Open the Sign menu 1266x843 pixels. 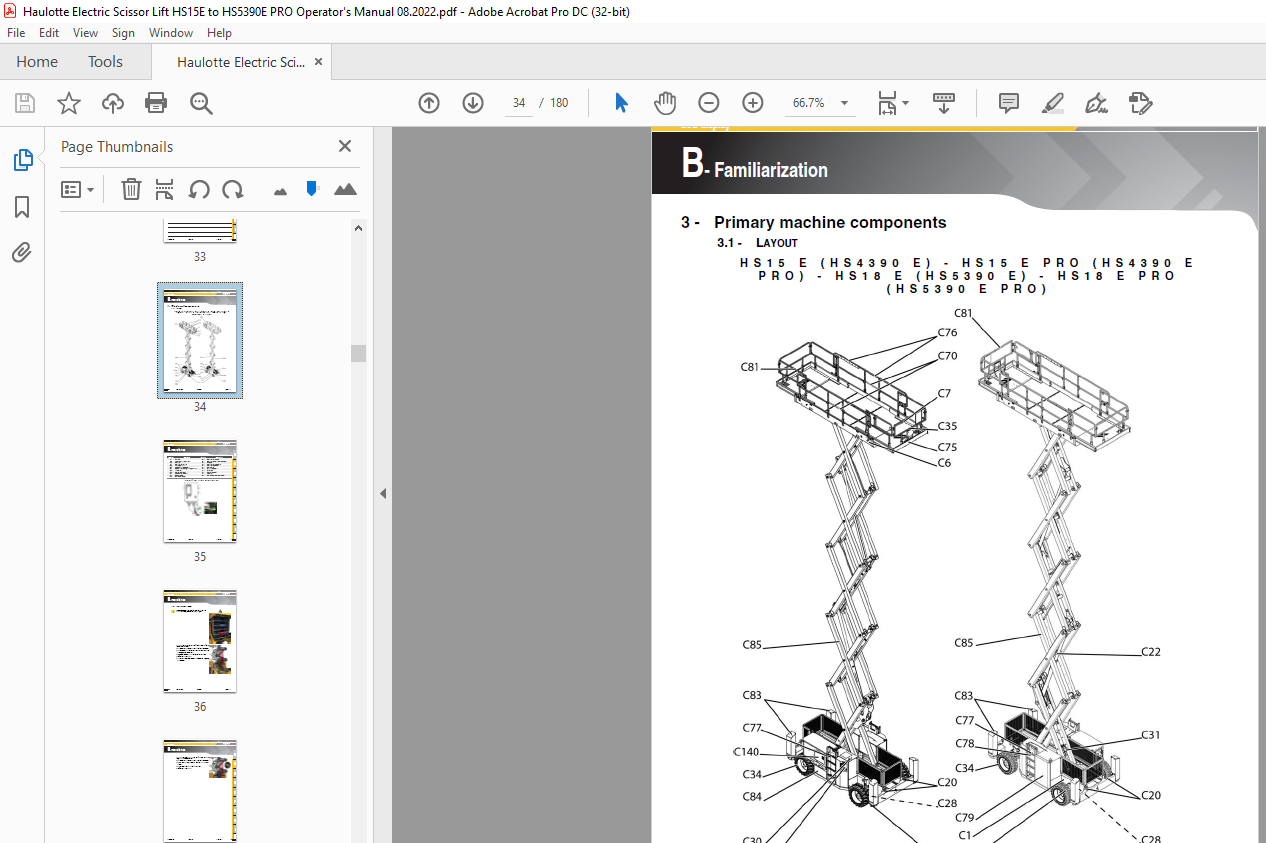[x=123, y=33]
